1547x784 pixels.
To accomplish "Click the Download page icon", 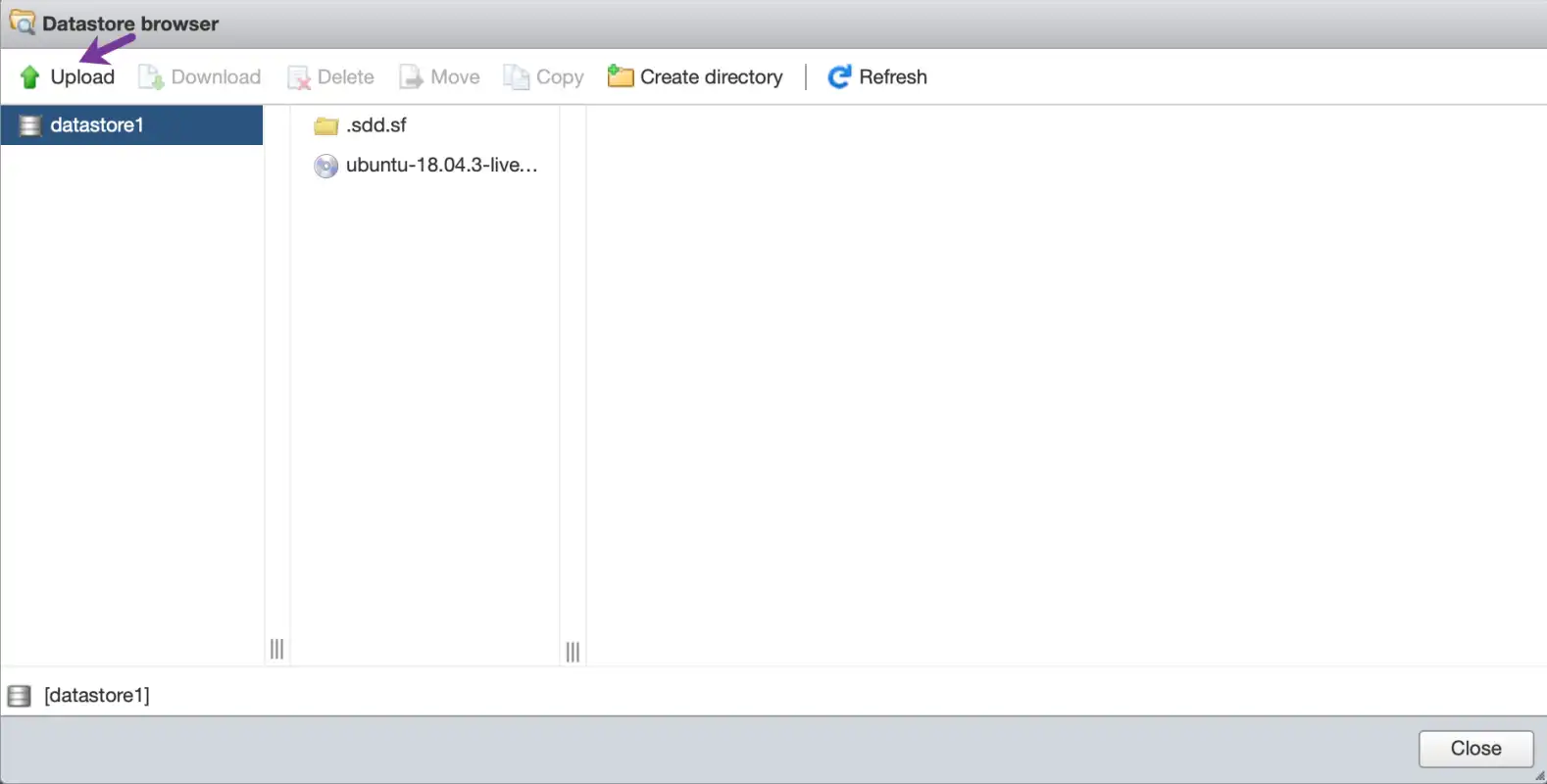I will 150,76.
